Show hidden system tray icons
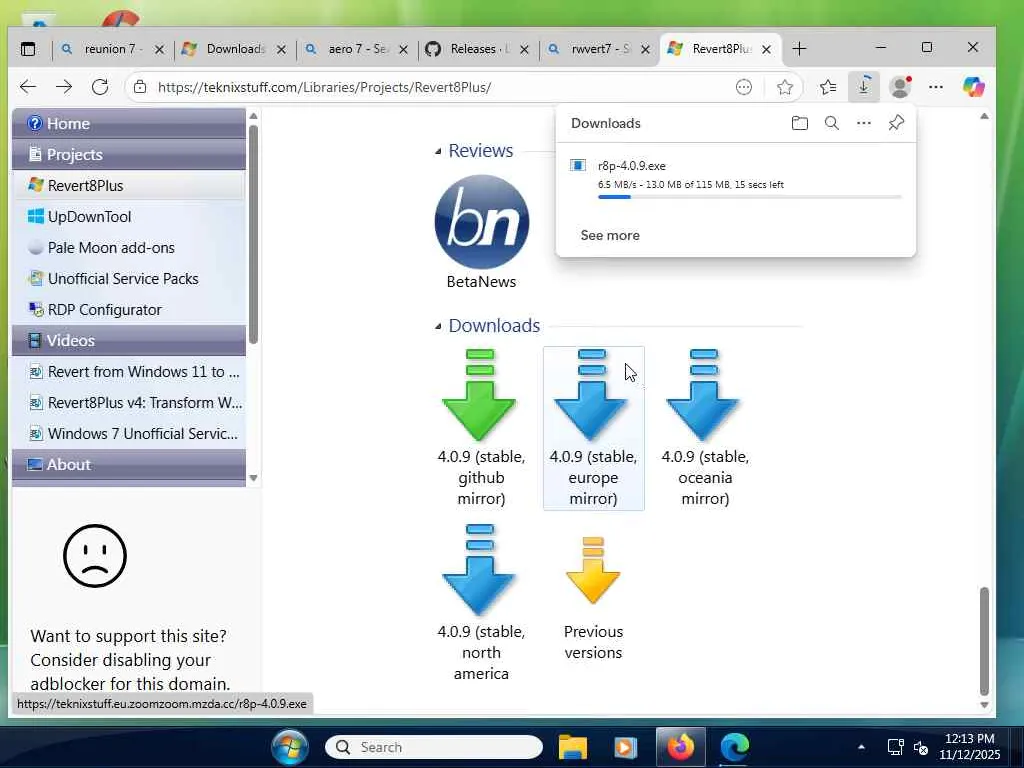Screen dimensions: 1024x768 pos(861,747)
